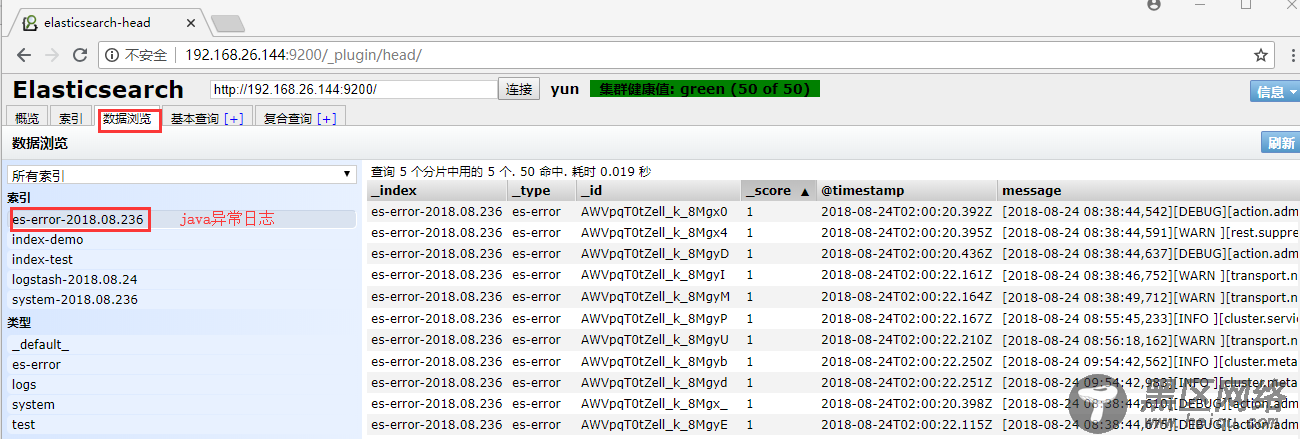Sort by the _id column header
1300x439 pixels.
tap(658, 190)
